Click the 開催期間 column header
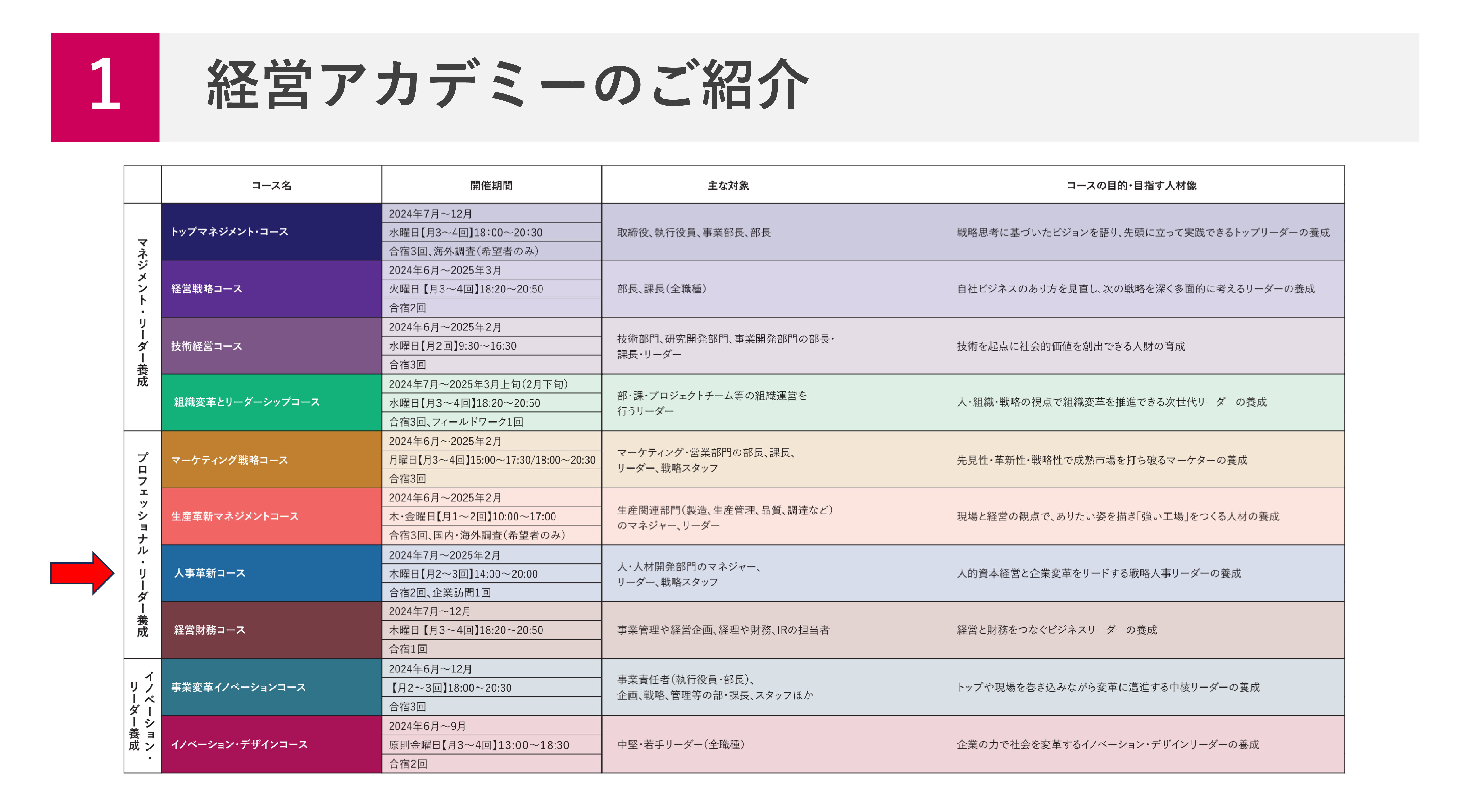Screen dimensions: 1468x812 click(491, 185)
